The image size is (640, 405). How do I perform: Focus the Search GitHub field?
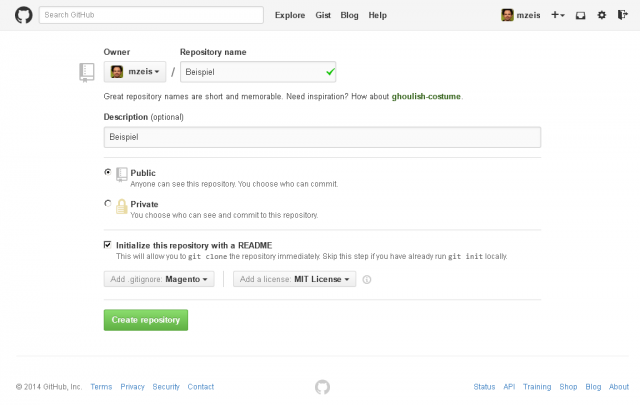[x=151, y=15]
